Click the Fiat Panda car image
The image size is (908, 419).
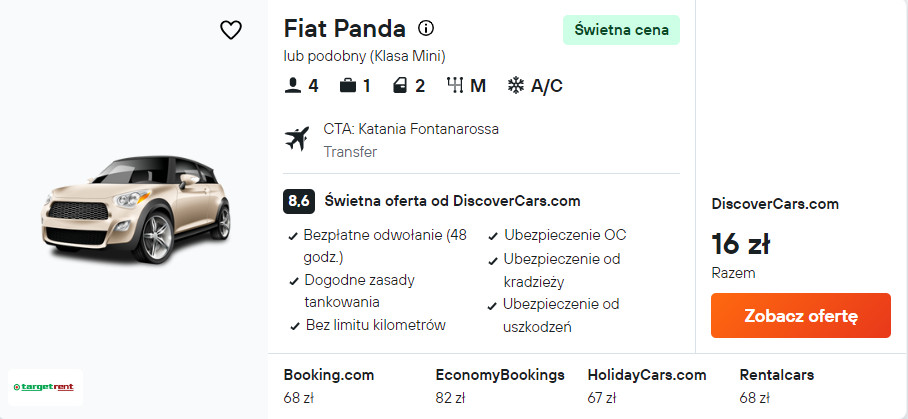click(x=134, y=210)
